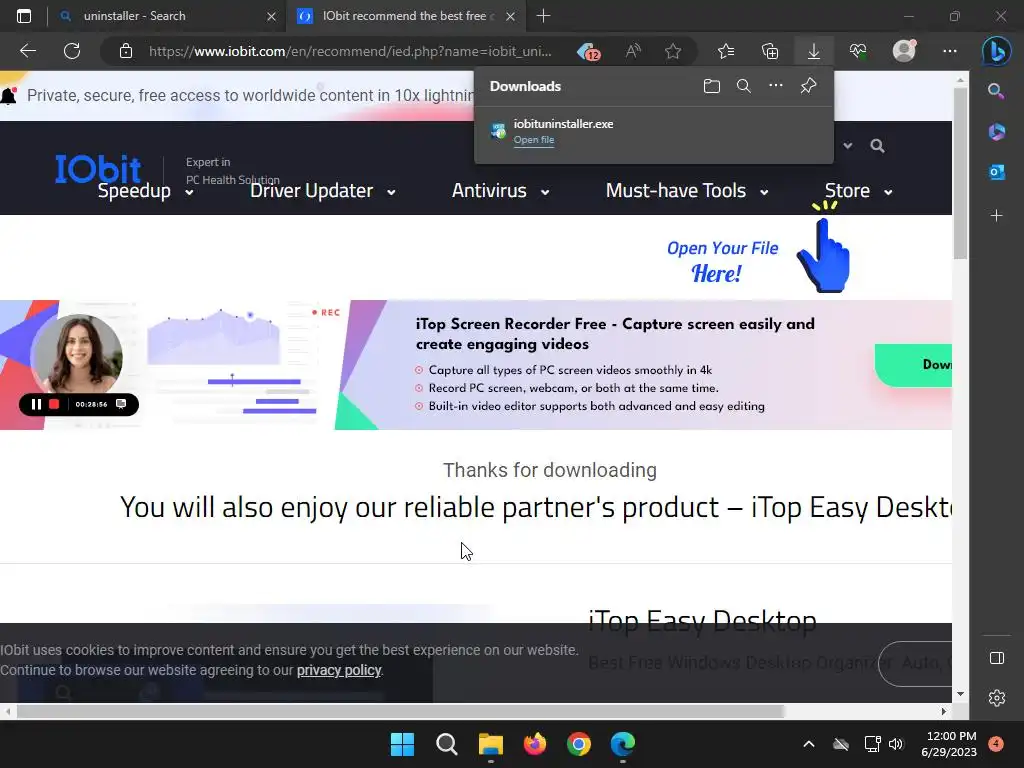Viewport: 1024px width, 768px height.
Task: Pin the Downloads panel with pin icon
Action: (x=808, y=86)
